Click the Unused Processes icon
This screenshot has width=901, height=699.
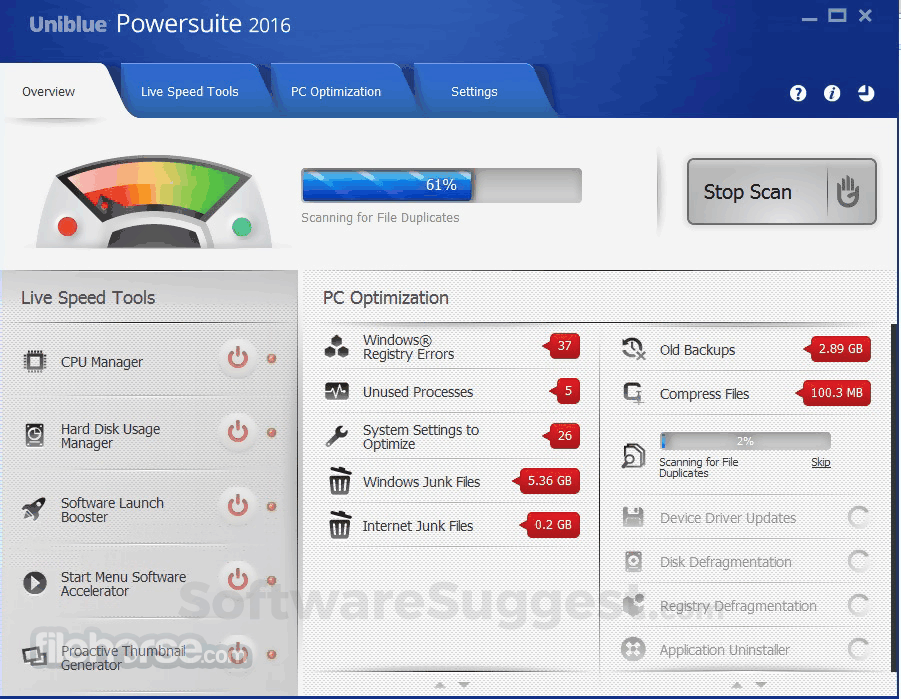point(337,391)
